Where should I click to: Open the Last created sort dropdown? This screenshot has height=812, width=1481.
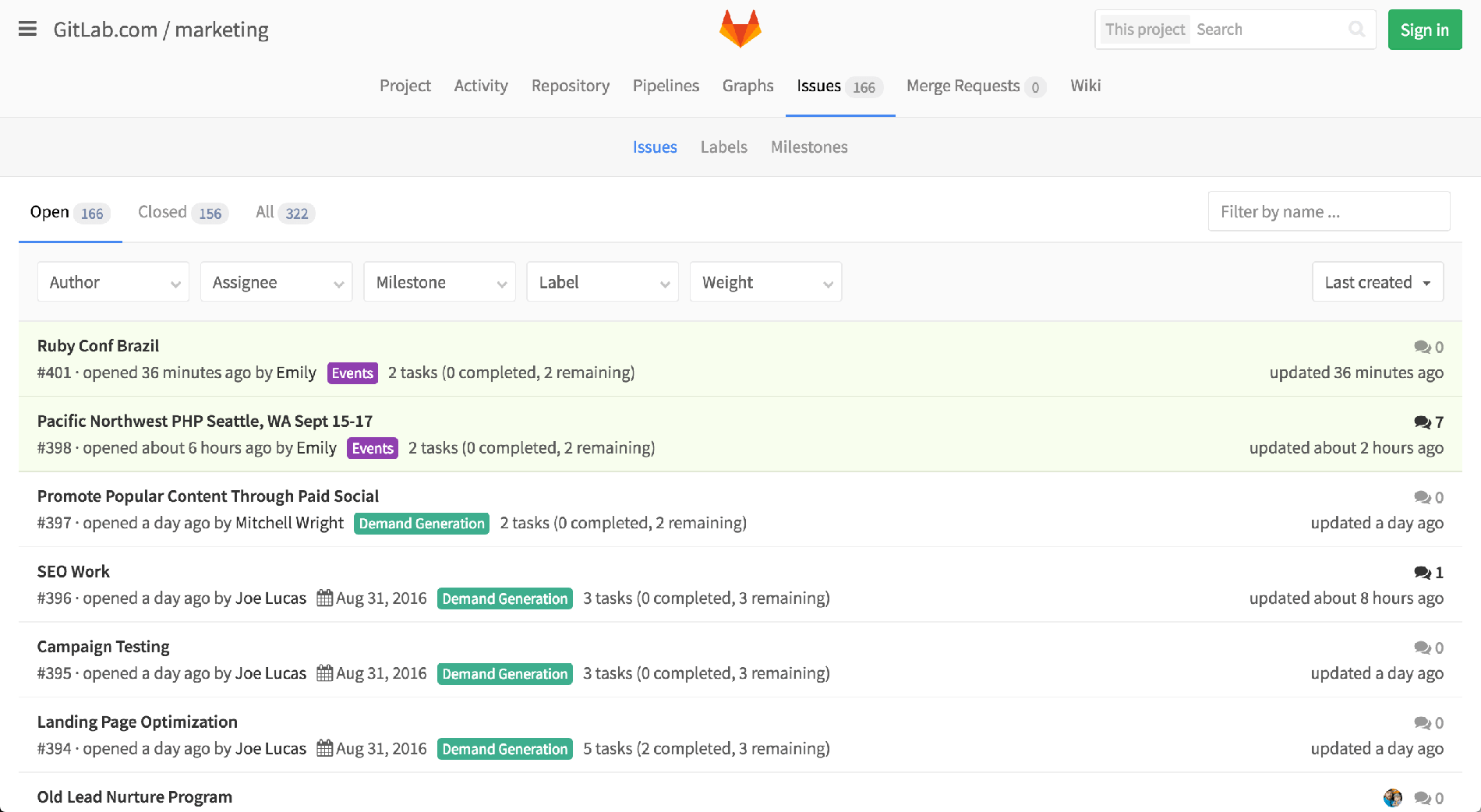pyautogui.click(x=1377, y=281)
